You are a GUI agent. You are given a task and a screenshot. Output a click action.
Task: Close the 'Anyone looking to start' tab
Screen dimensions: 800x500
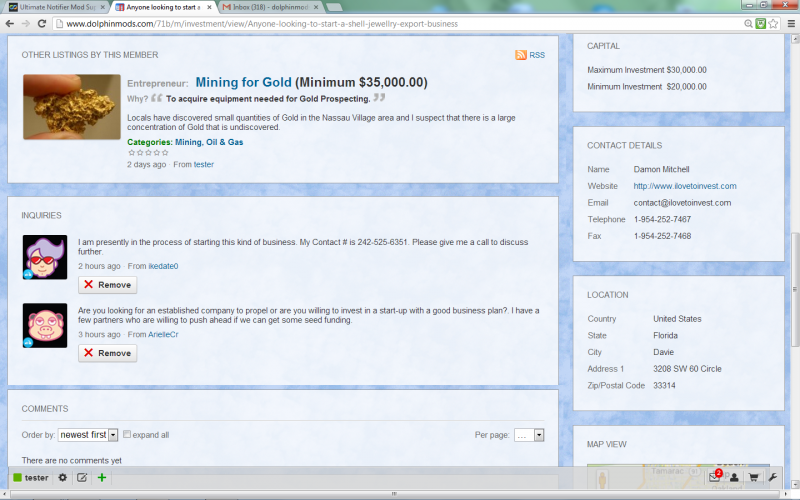tap(209, 7)
